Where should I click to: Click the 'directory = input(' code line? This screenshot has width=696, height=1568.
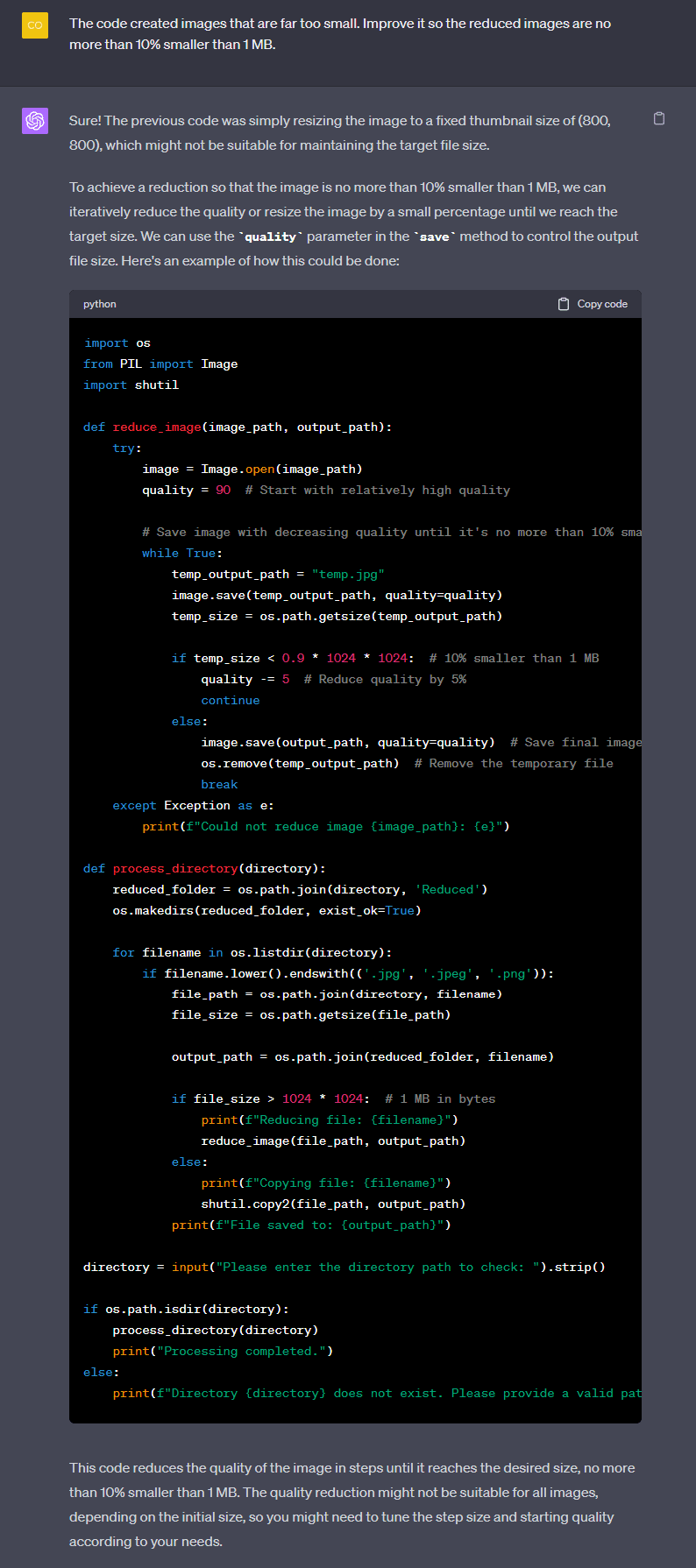tap(344, 1267)
